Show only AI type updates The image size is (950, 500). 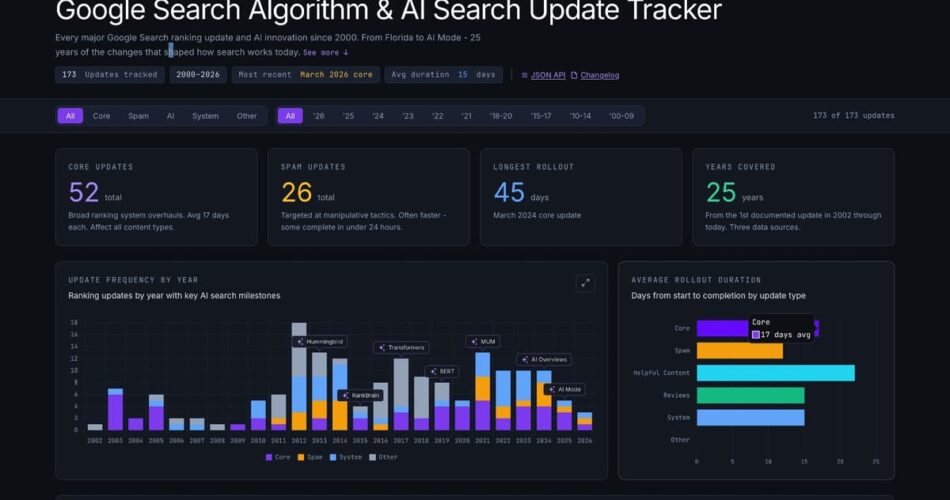pos(170,116)
